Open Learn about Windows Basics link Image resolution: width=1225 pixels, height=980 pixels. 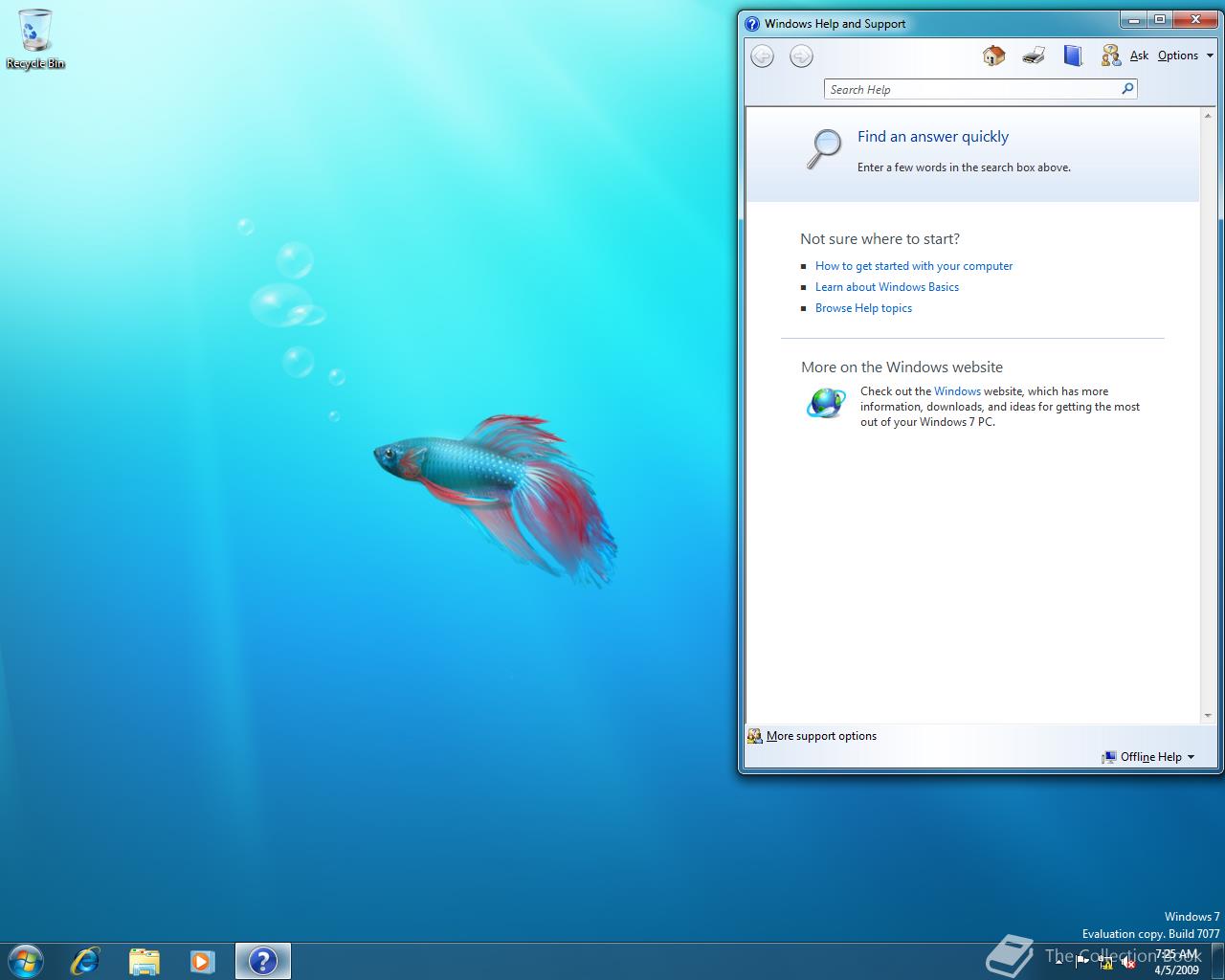coord(887,287)
